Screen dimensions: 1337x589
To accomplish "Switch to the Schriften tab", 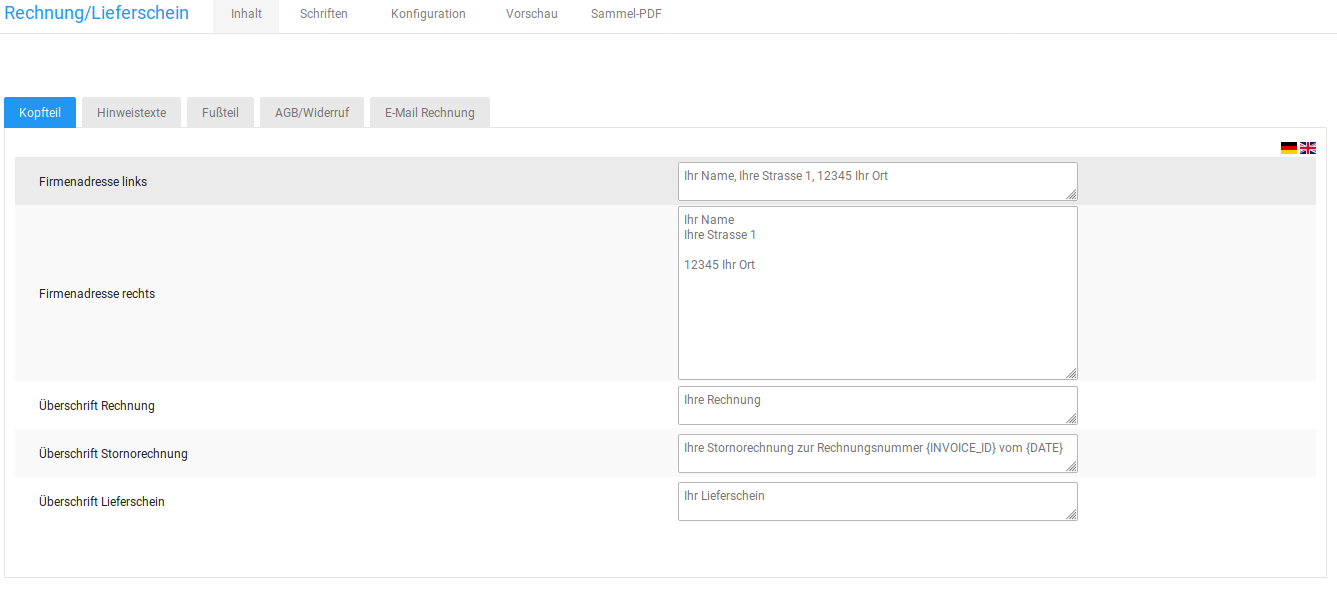I will point(324,14).
